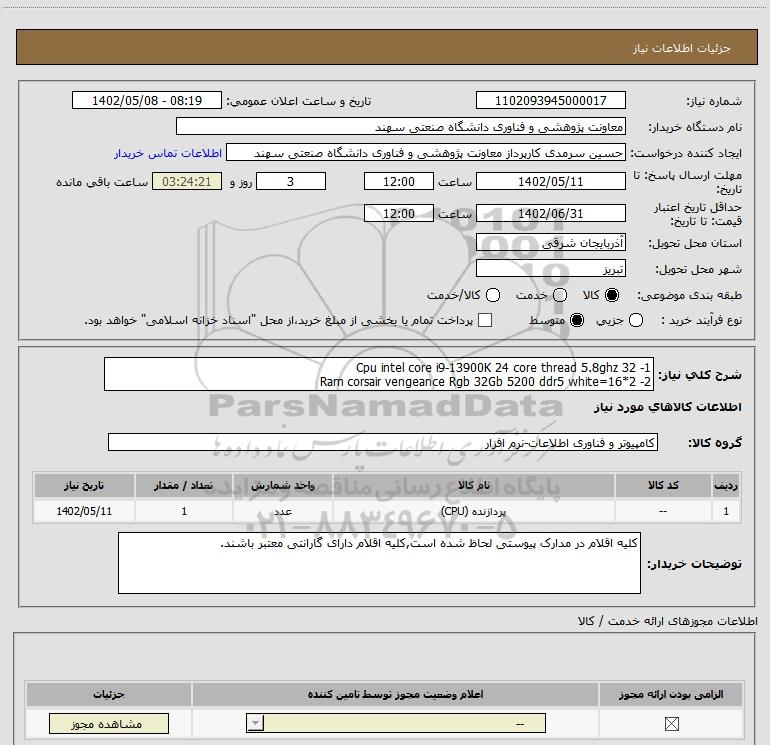Click the delivery city تبریز field

[x=550, y=269]
